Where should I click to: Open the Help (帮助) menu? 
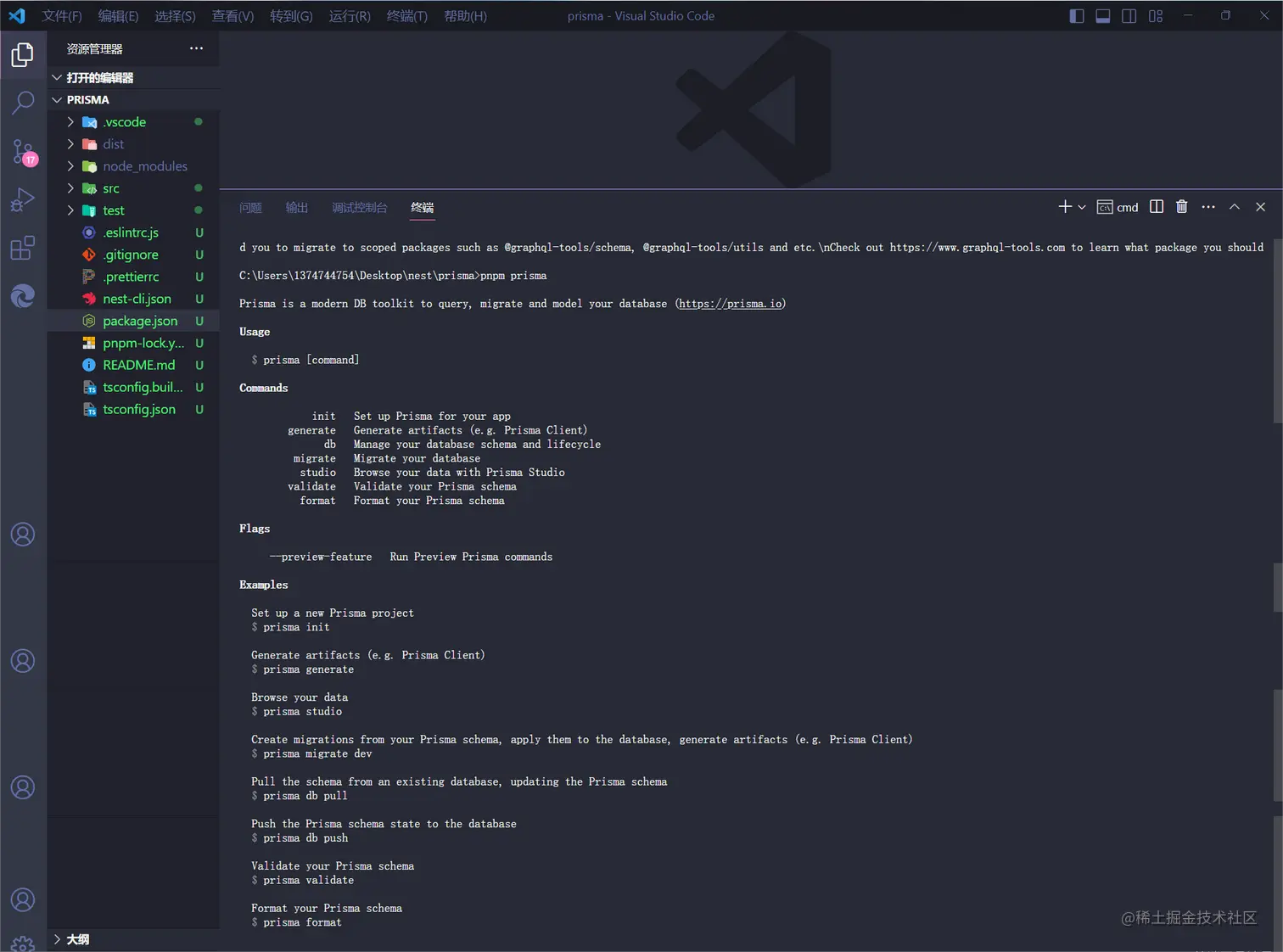(x=465, y=16)
